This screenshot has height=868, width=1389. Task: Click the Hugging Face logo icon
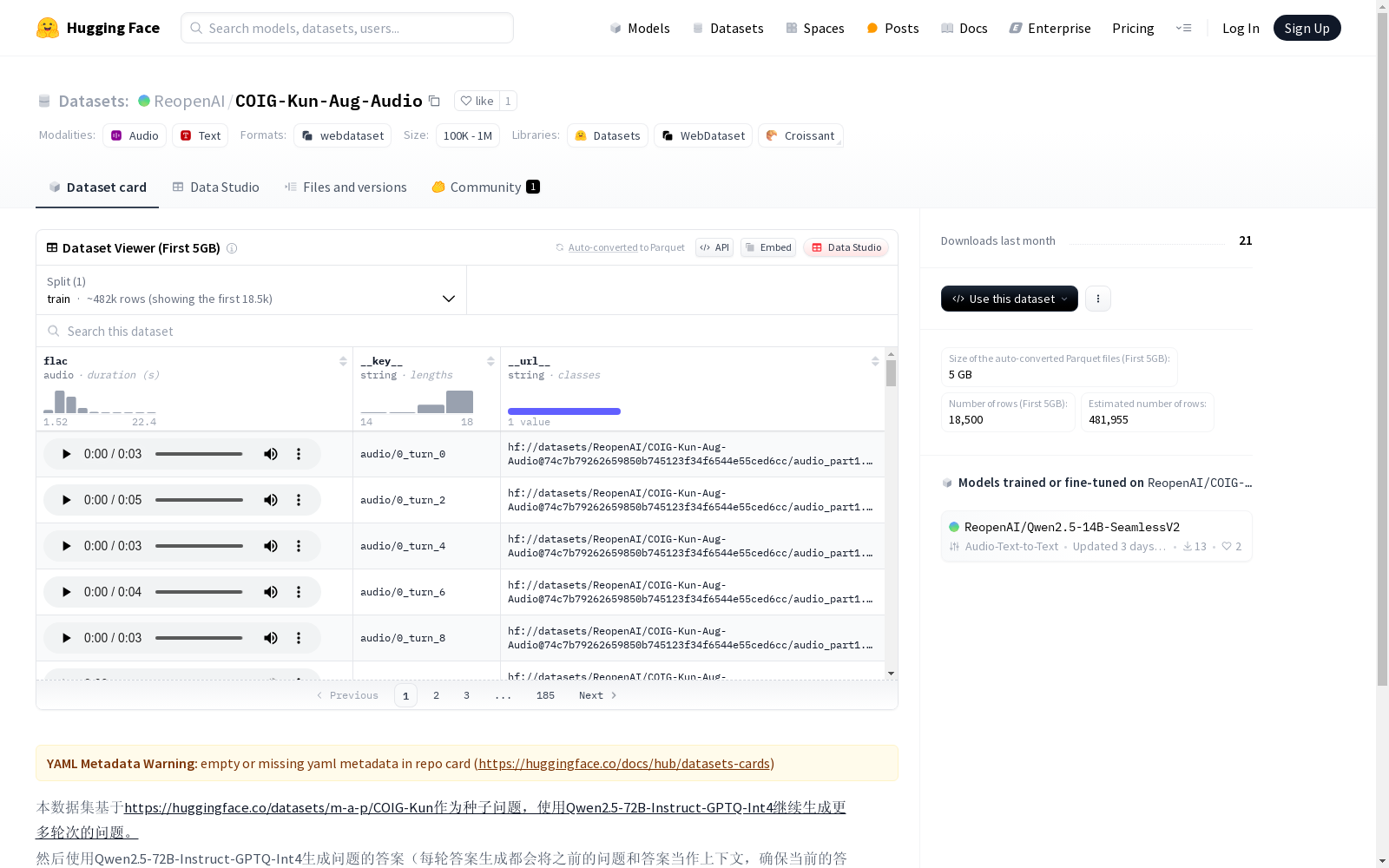[x=48, y=28]
